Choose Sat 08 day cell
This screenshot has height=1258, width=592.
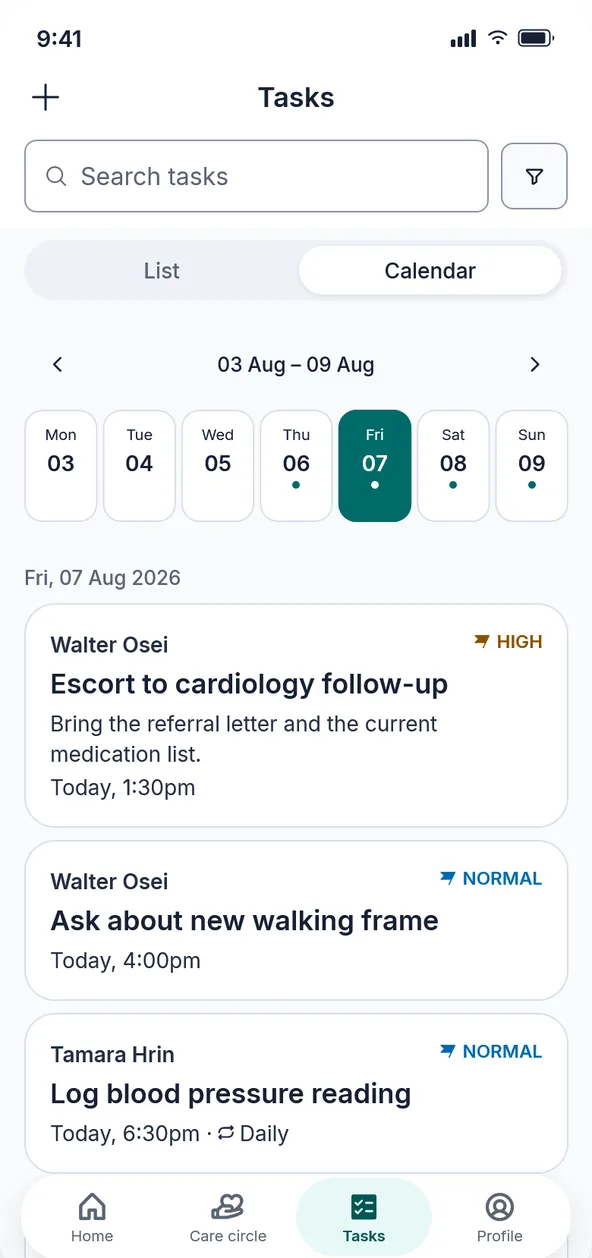coord(454,466)
